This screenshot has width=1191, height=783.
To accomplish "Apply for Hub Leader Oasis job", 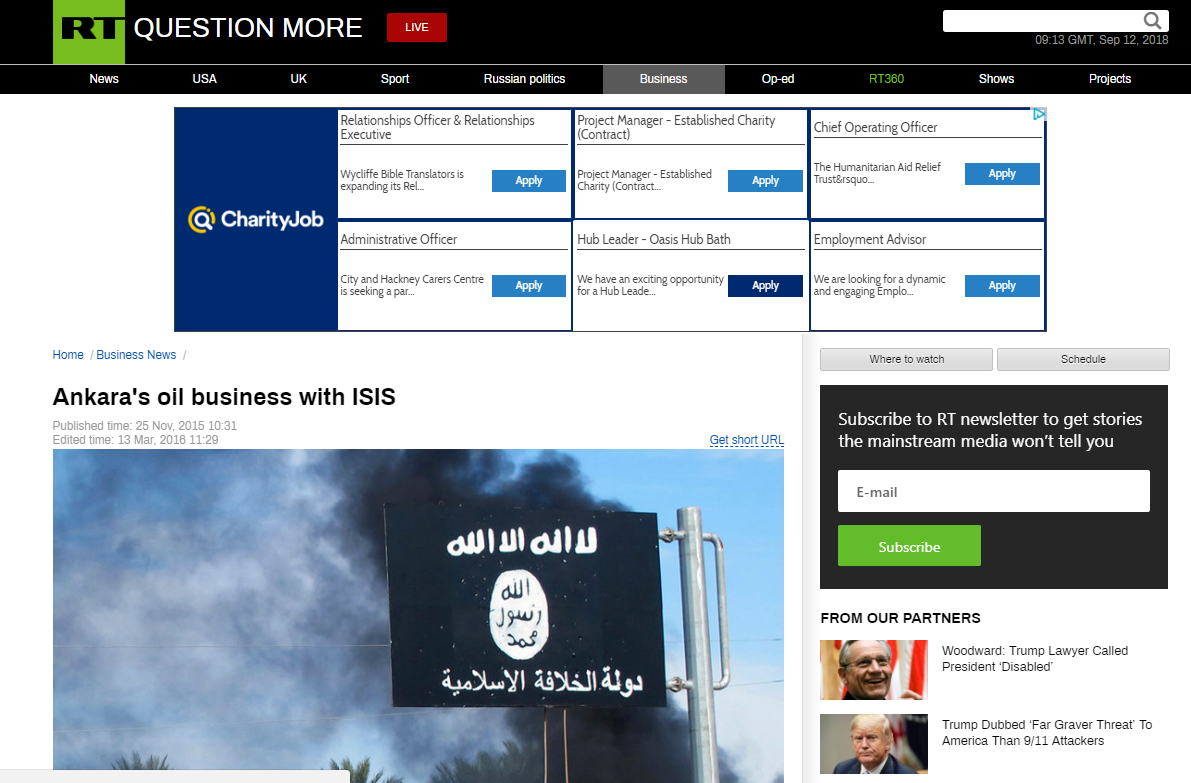I will coord(766,286).
